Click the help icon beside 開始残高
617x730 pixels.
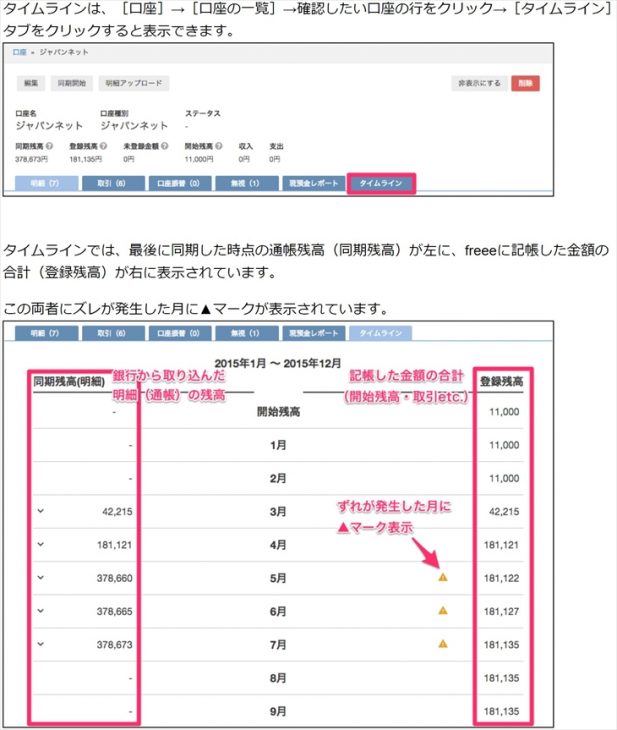click(221, 146)
